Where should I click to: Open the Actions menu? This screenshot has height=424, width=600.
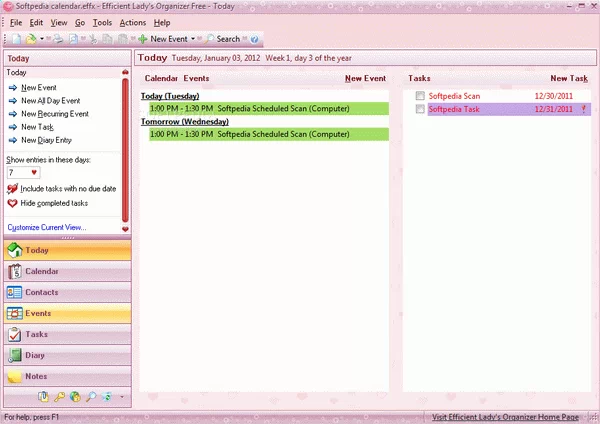coord(132,22)
